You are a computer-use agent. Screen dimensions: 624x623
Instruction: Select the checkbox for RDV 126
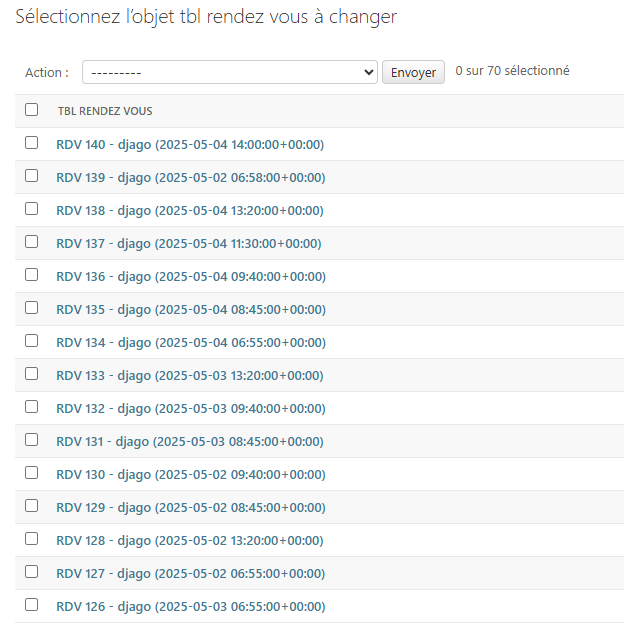(x=32, y=605)
